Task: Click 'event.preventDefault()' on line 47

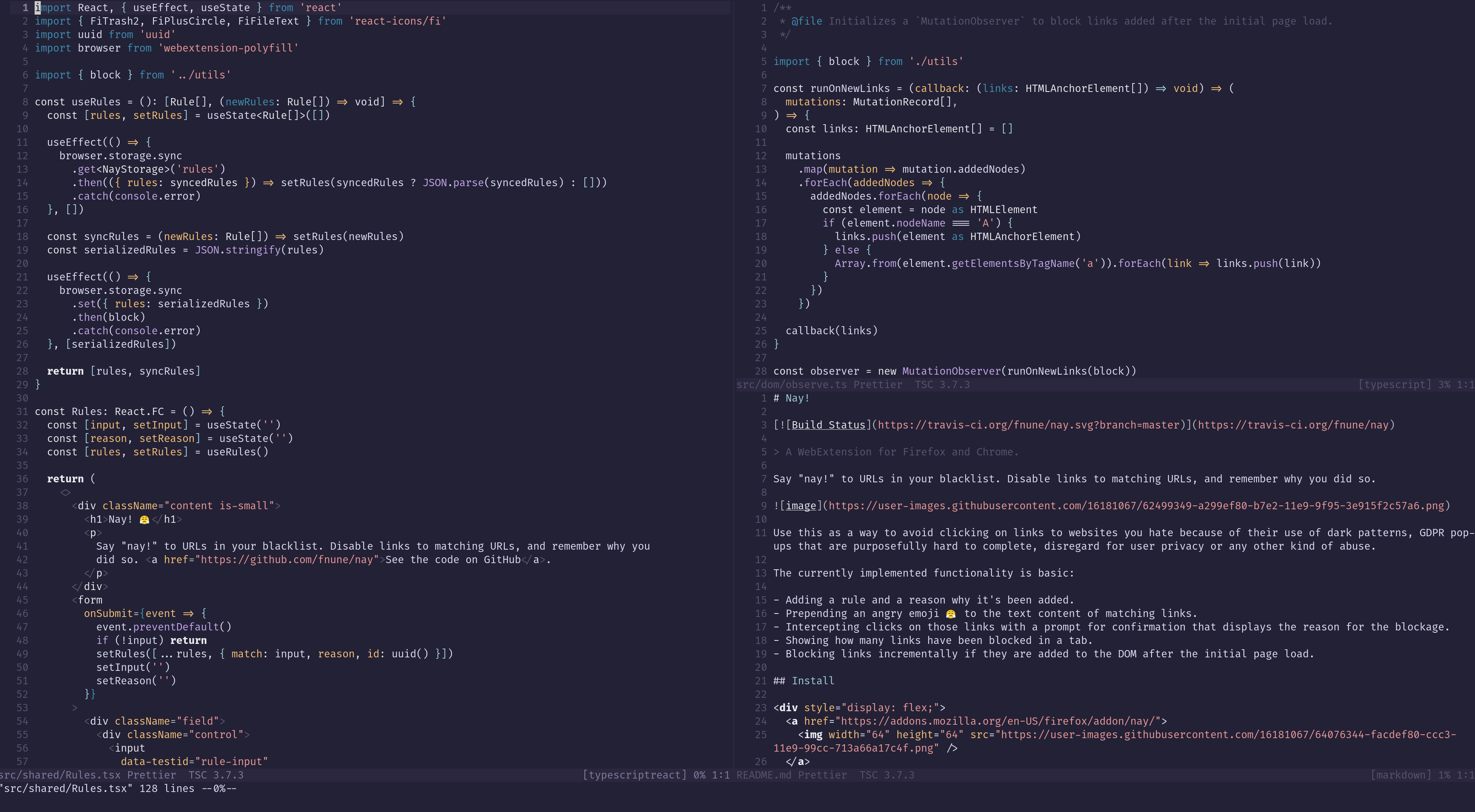Action: point(164,627)
